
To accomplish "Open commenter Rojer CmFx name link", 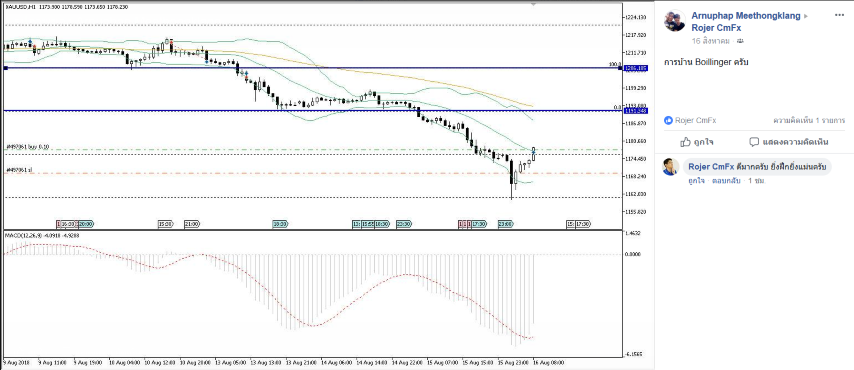I will [x=711, y=166].
